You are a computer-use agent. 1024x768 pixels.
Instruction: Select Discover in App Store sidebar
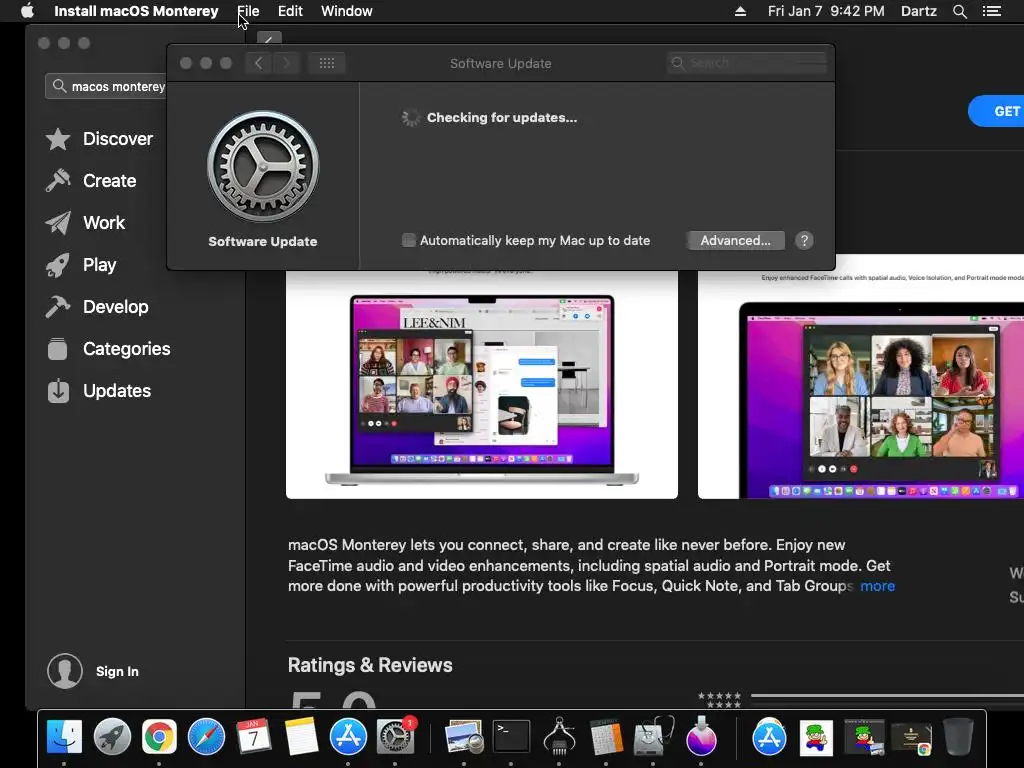(99, 139)
